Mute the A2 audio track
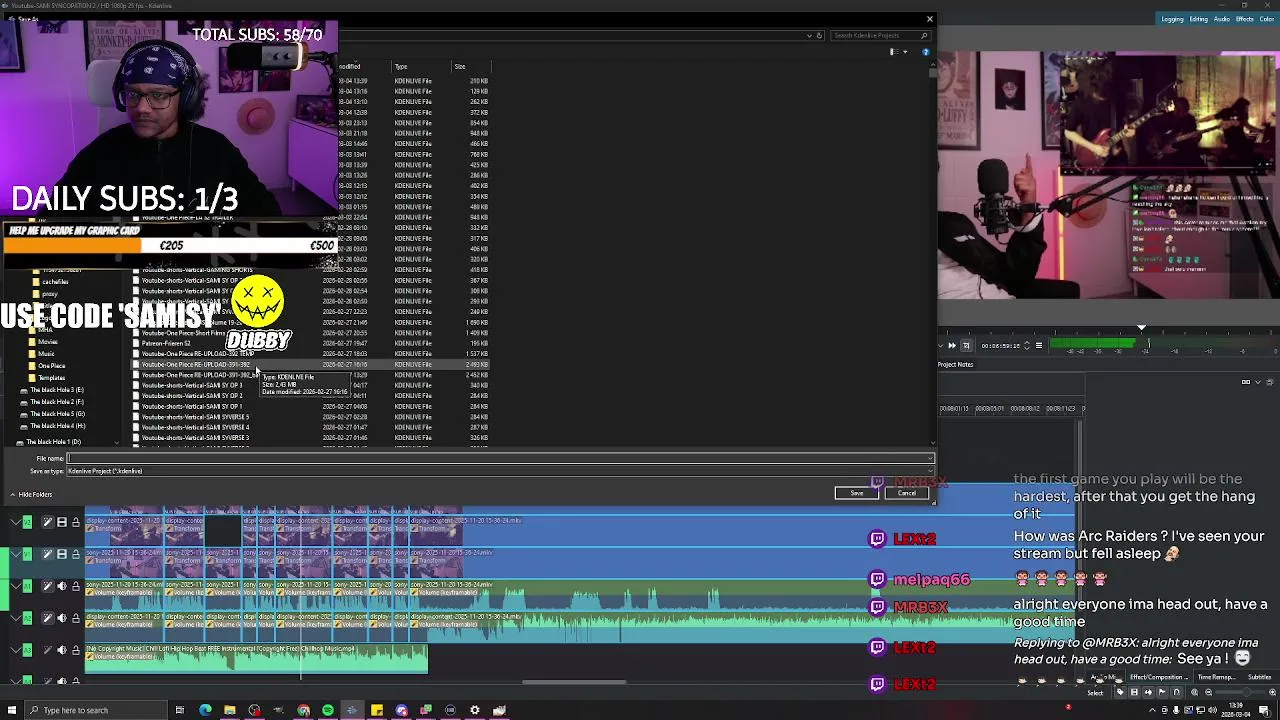Viewport: 1280px width, 720px height. pos(61,618)
